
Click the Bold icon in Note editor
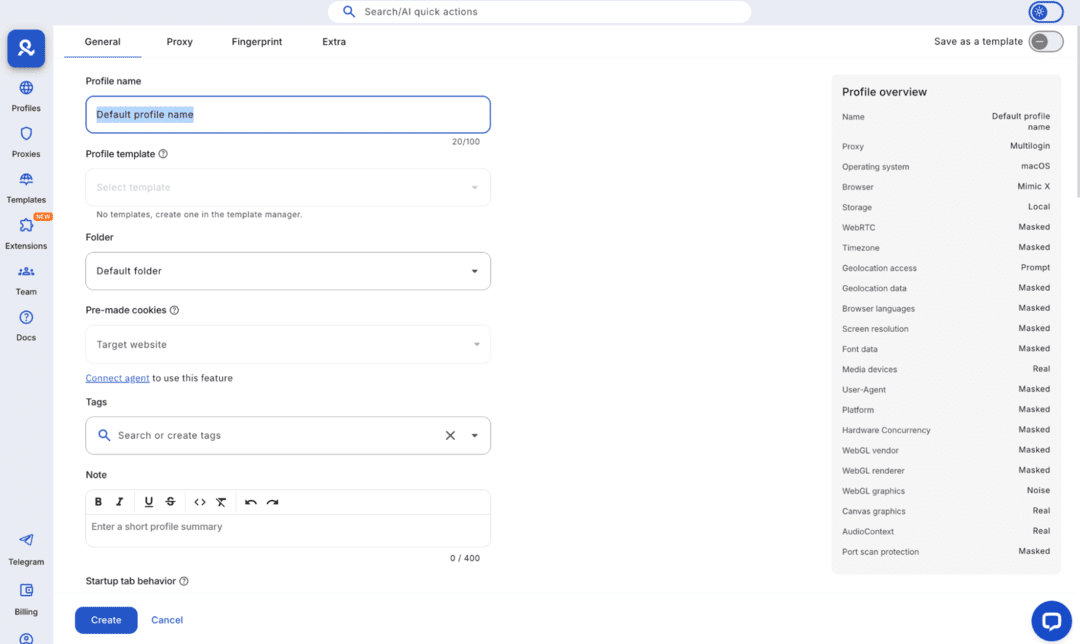pyautogui.click(x=98, y=502)
